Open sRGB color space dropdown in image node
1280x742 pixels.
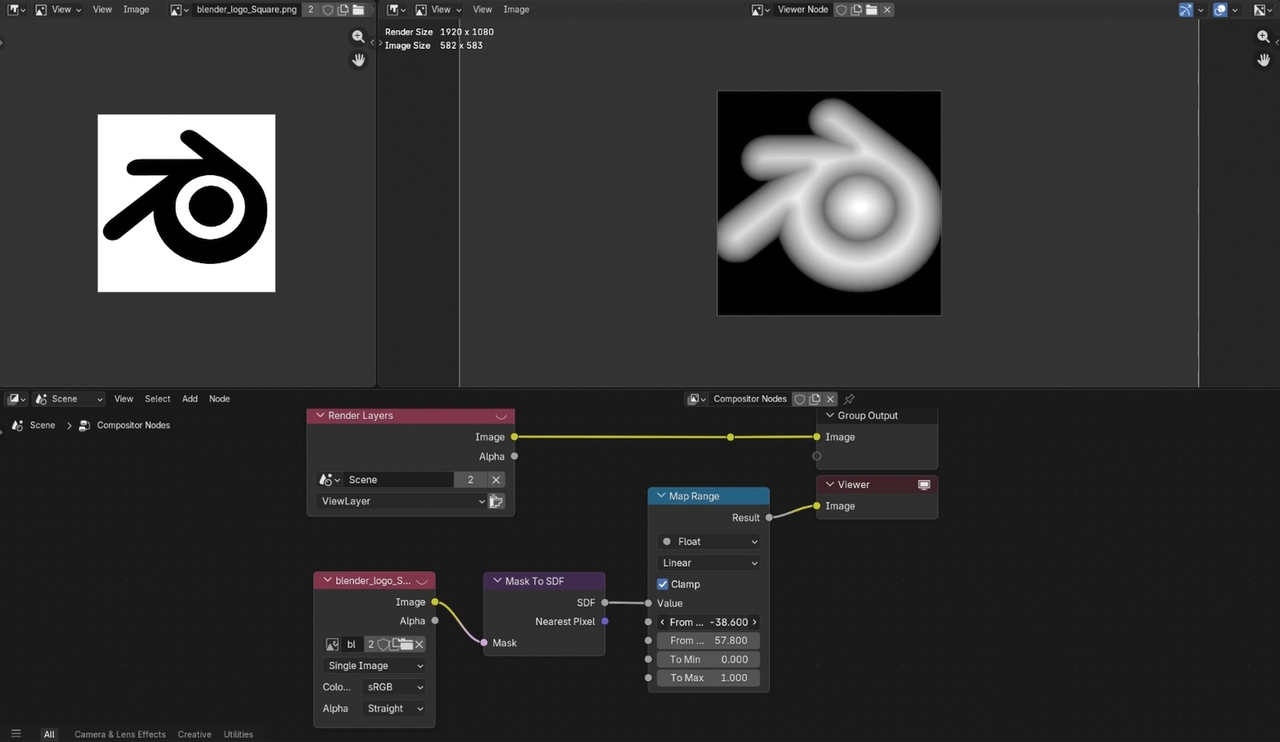[394, 687]
